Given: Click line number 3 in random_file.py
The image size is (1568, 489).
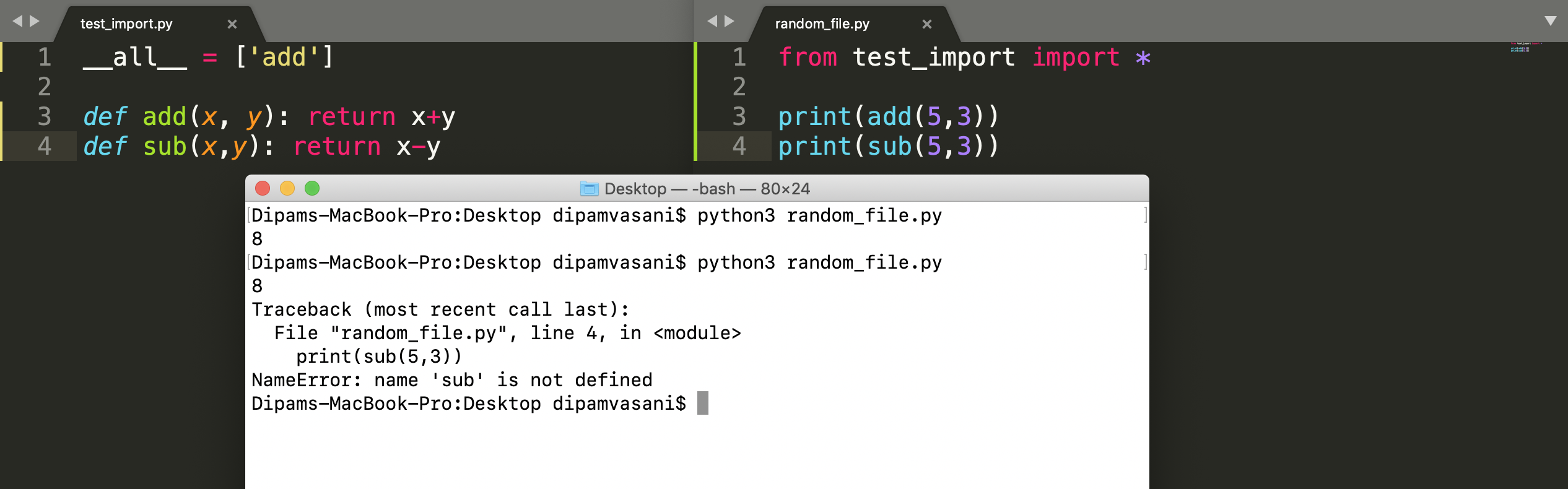Looking at the screenshot, I should tap(739, 116).
